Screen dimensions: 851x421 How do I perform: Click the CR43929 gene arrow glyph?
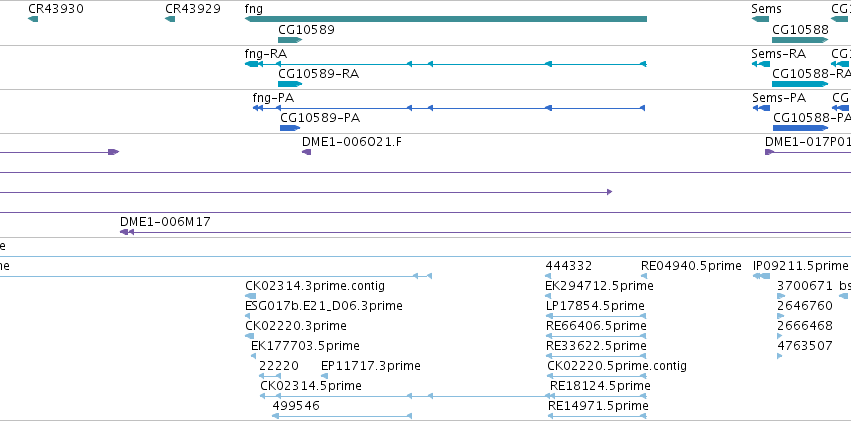170,20
